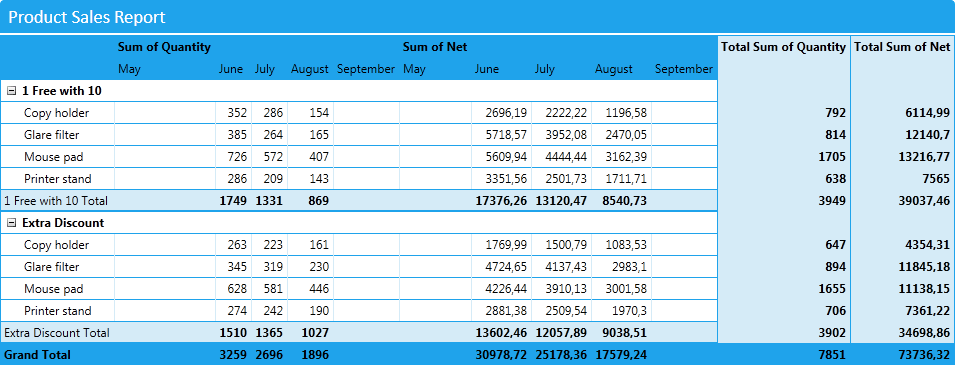Collapse the 1 Free with 10 group
Viewport: 955px width, 365px height.
(11, 91)
